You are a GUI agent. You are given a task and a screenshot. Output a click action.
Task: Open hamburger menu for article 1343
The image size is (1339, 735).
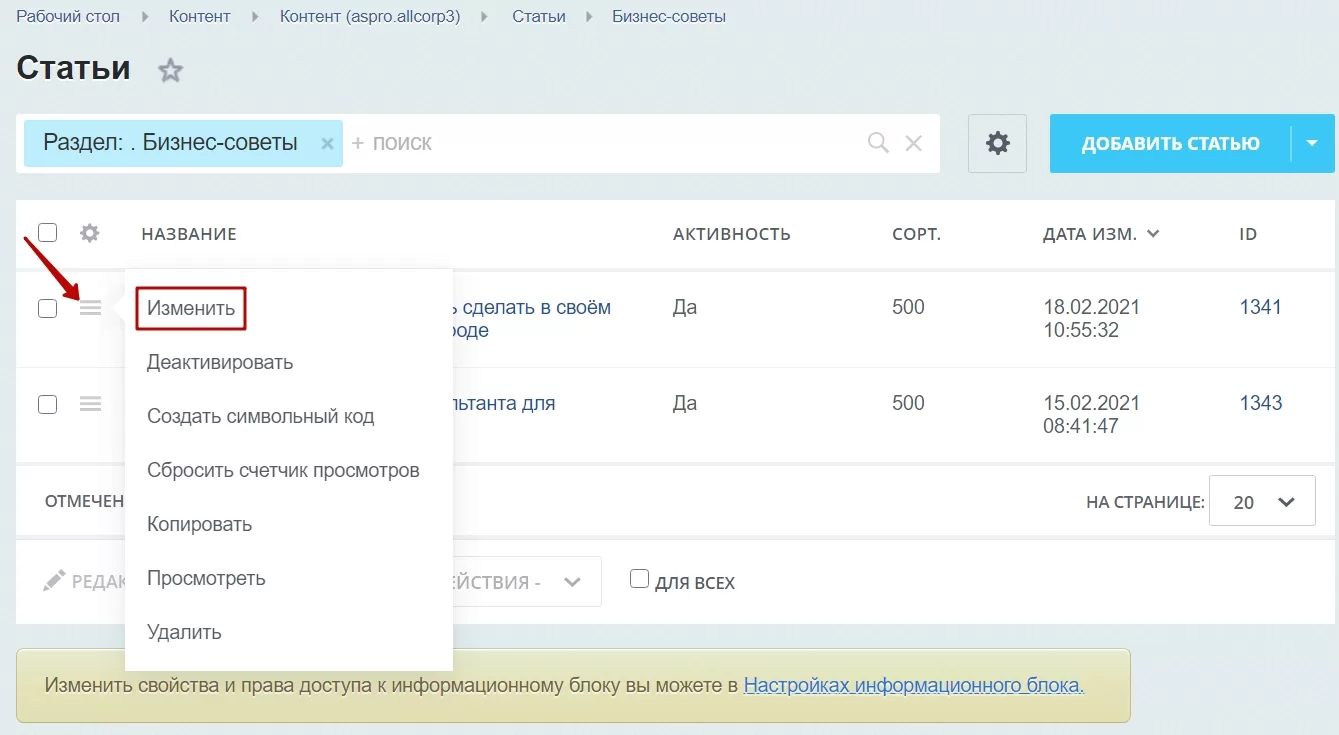(91, 404)
